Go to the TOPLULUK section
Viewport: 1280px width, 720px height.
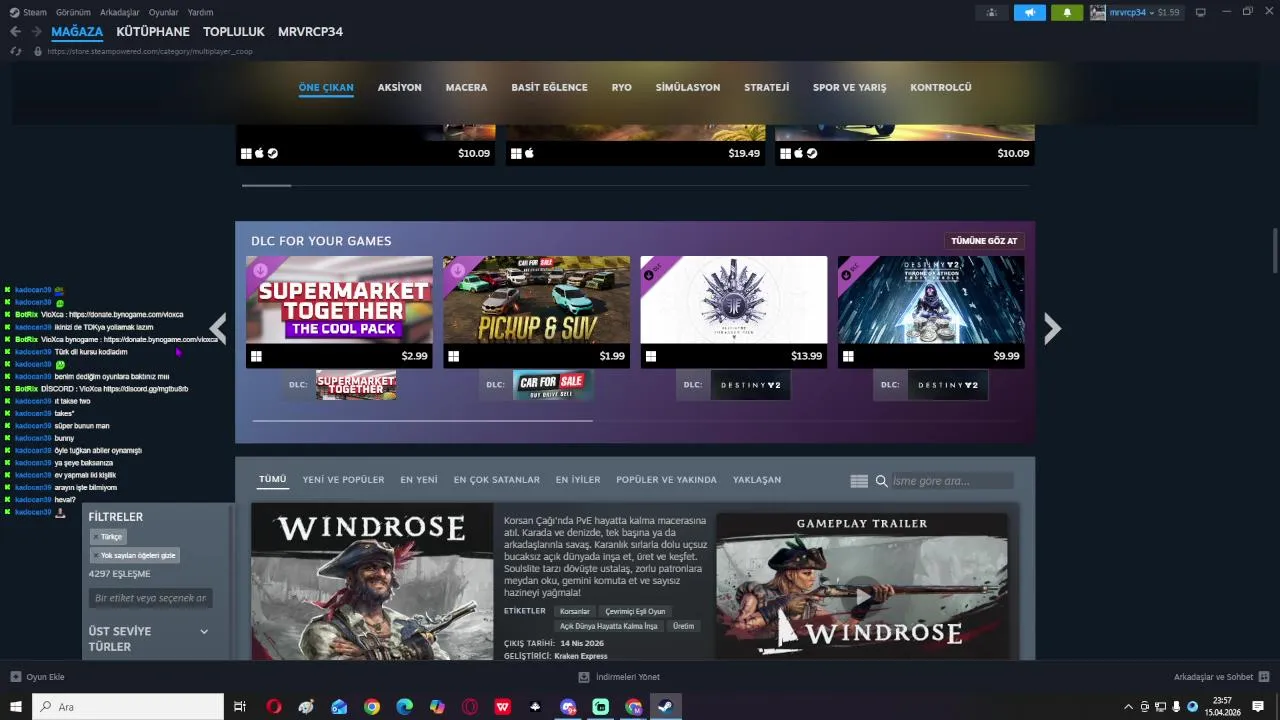(x=234, y=32)
